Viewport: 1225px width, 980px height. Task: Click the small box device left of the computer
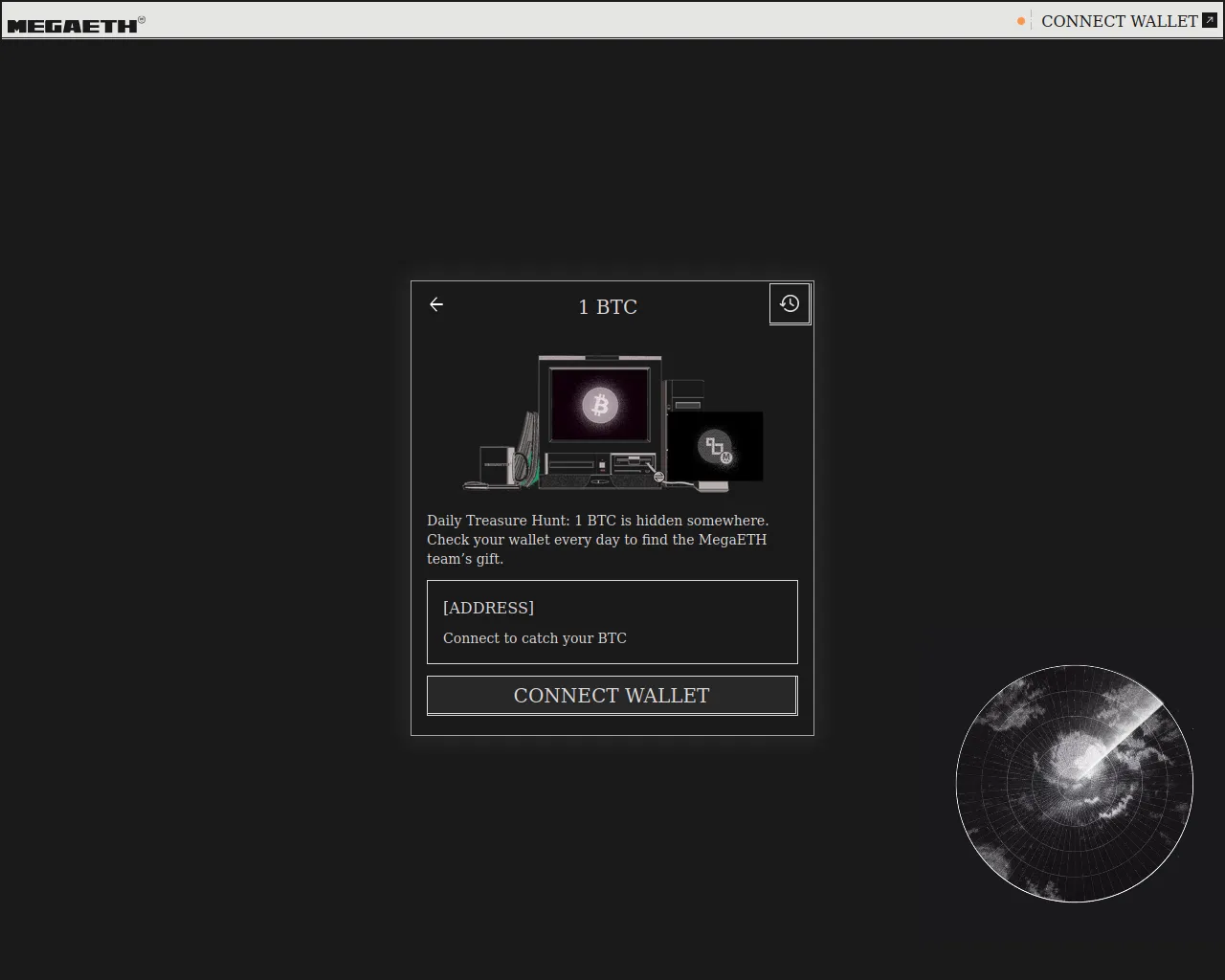coord(495,465)
